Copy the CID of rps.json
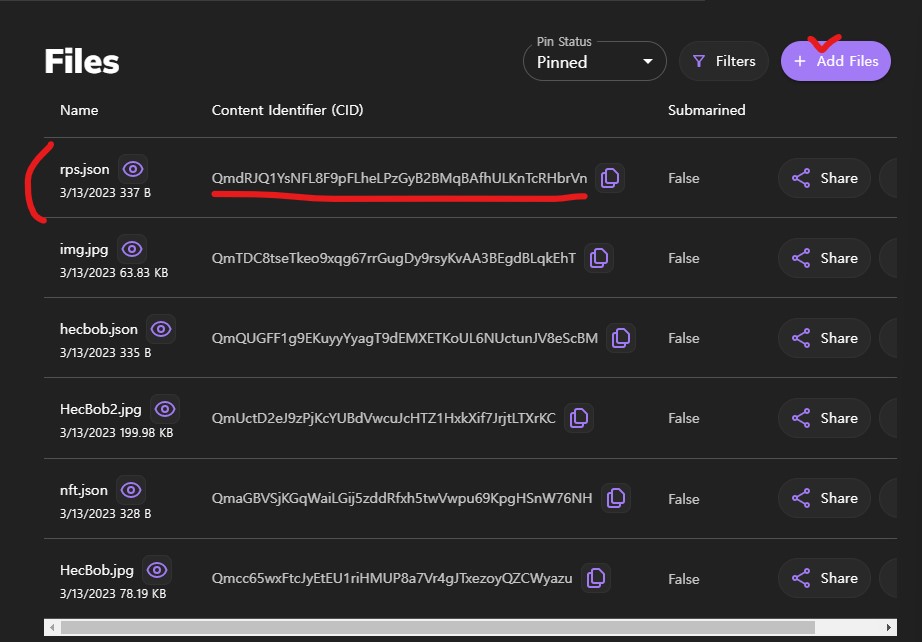Screen dimensions: 922x642 tap(610, 178)
